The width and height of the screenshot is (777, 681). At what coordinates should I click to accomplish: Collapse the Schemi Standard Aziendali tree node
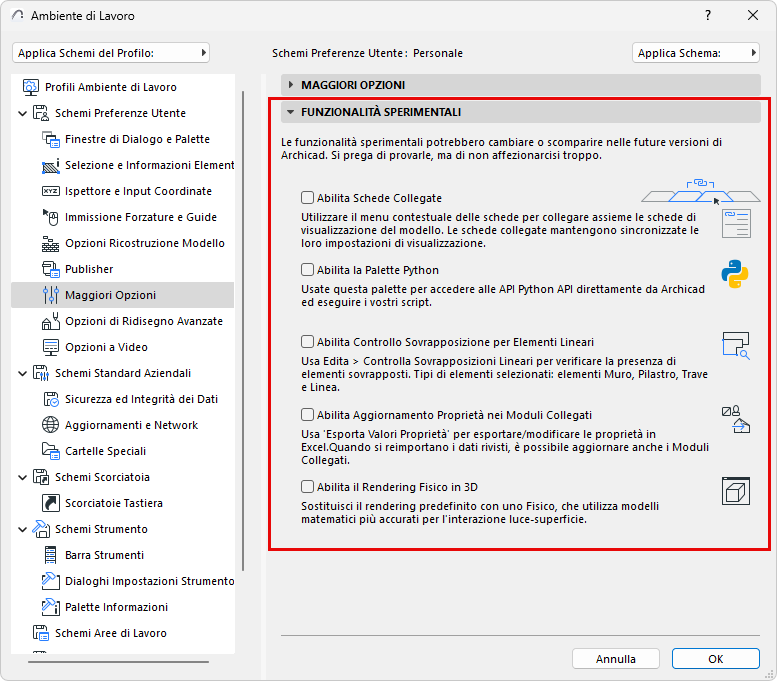click(x=22, y=374)
